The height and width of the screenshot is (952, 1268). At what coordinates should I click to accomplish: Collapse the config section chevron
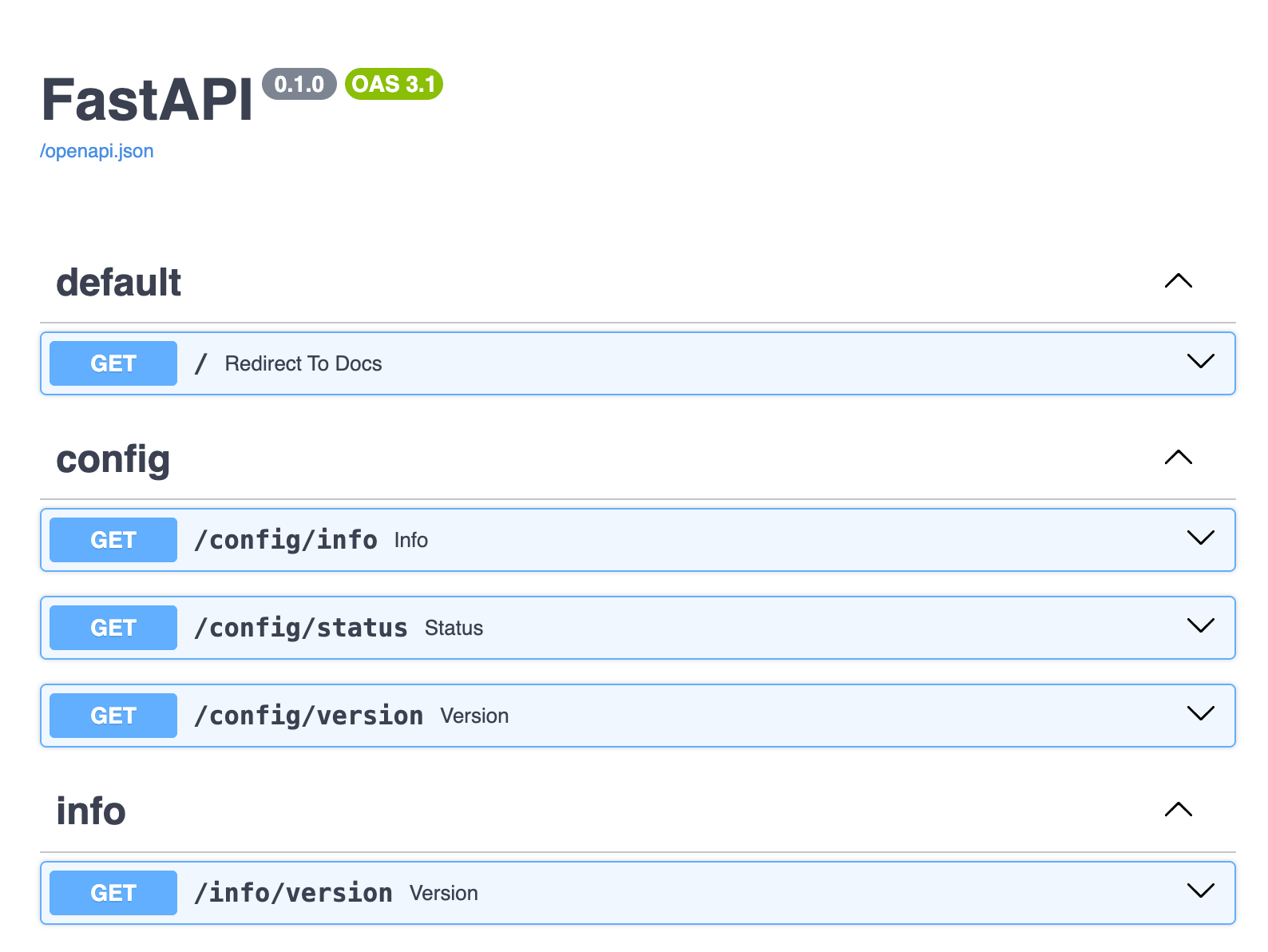(1179, 458)
